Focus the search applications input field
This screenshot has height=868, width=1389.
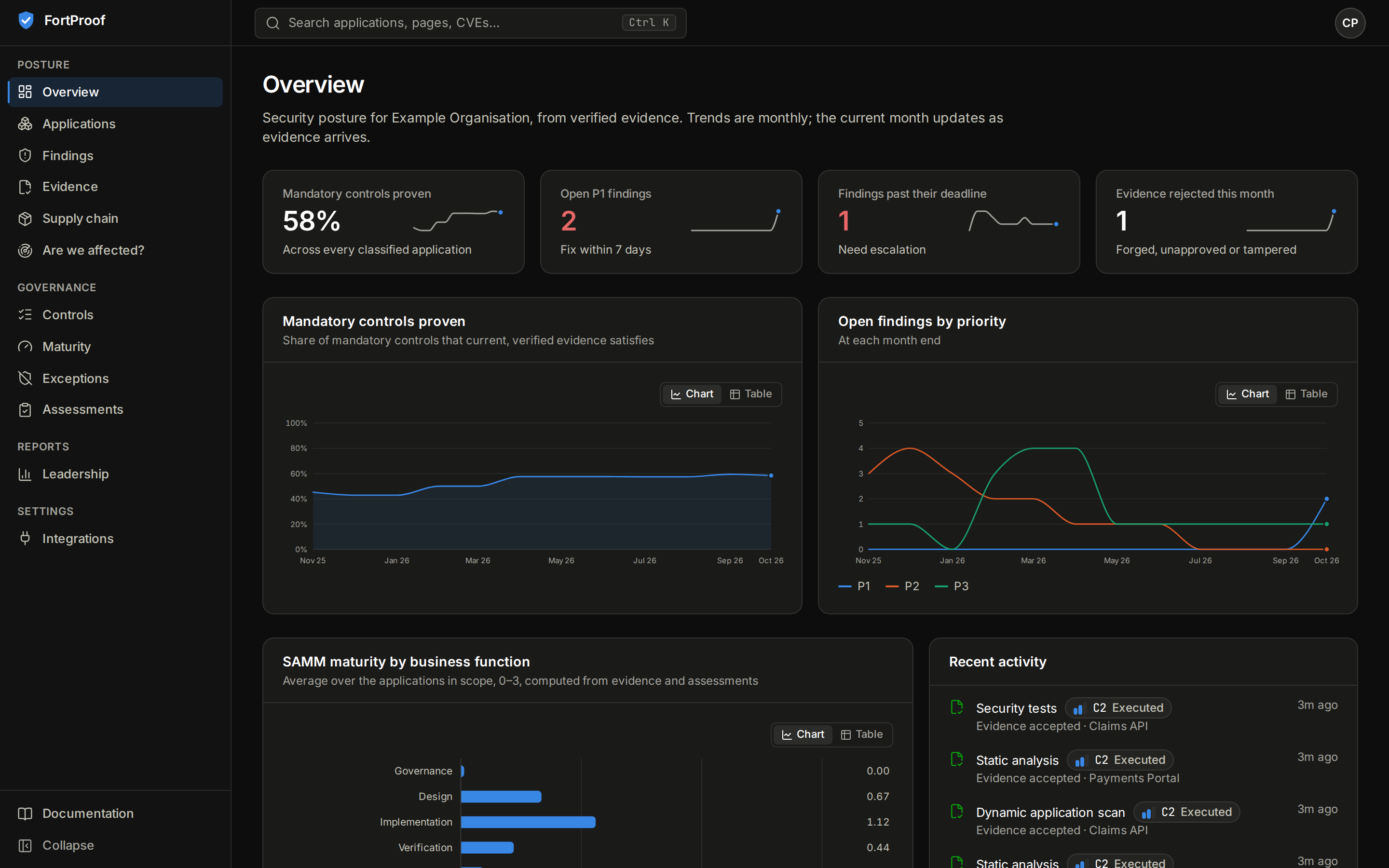coord(471,23)
